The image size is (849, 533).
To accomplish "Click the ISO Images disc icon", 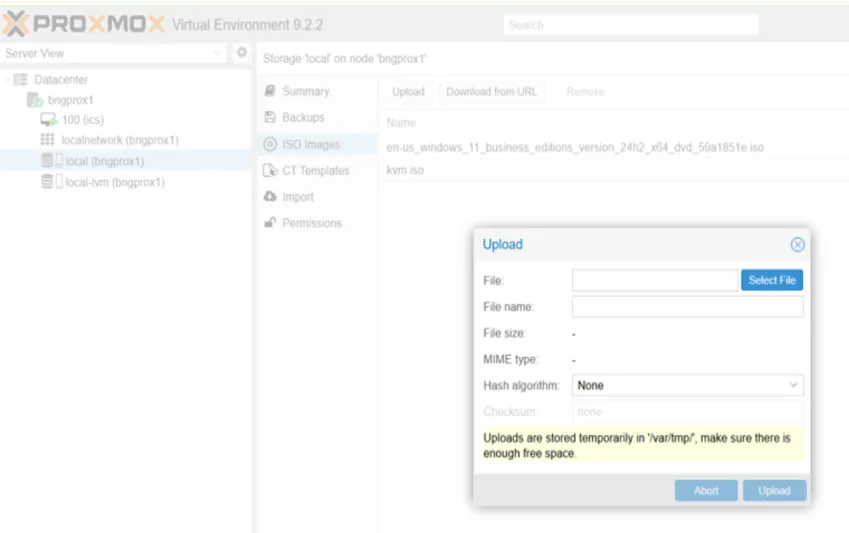I will [270, 144].
